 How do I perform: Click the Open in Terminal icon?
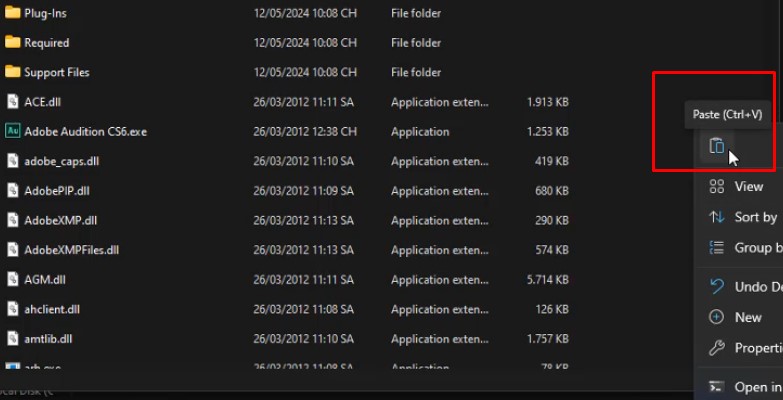click(x=716, y=387)
